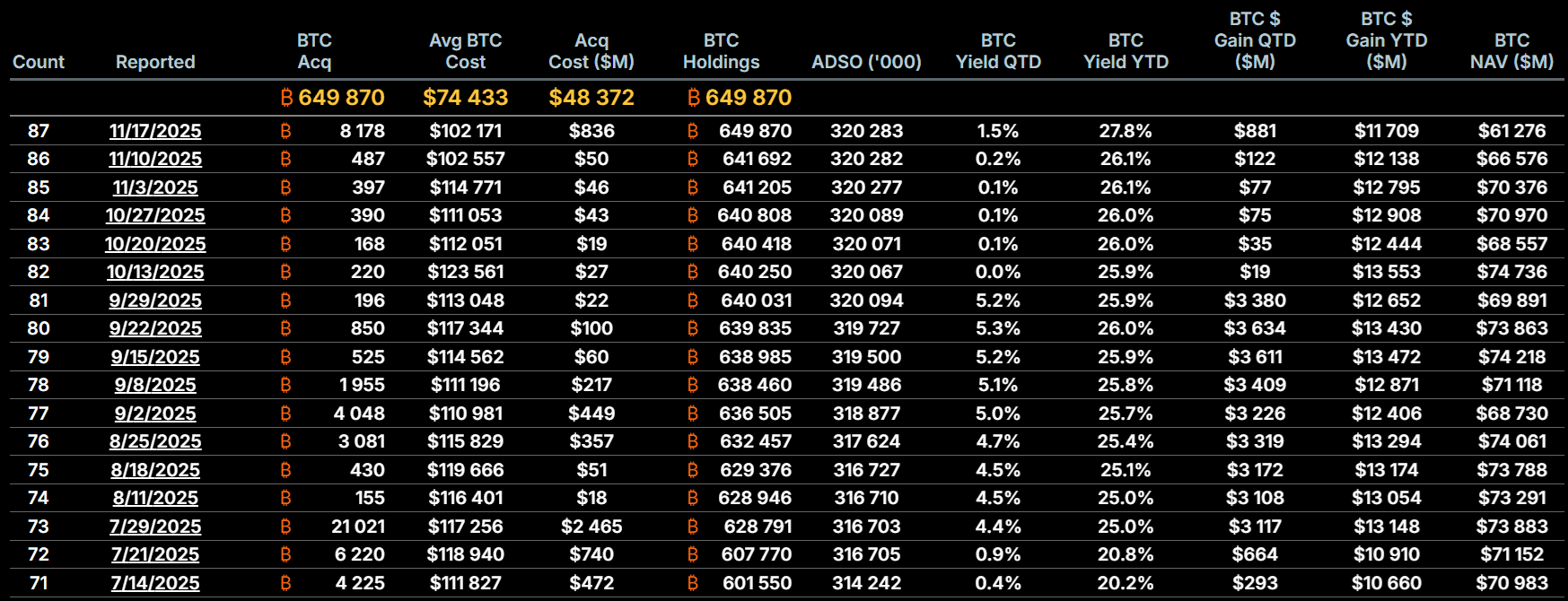The width and height of the screenshot is (1568, 601).
Task: Follow the 8/25/2025 report link
Action: tap(155, 441)
